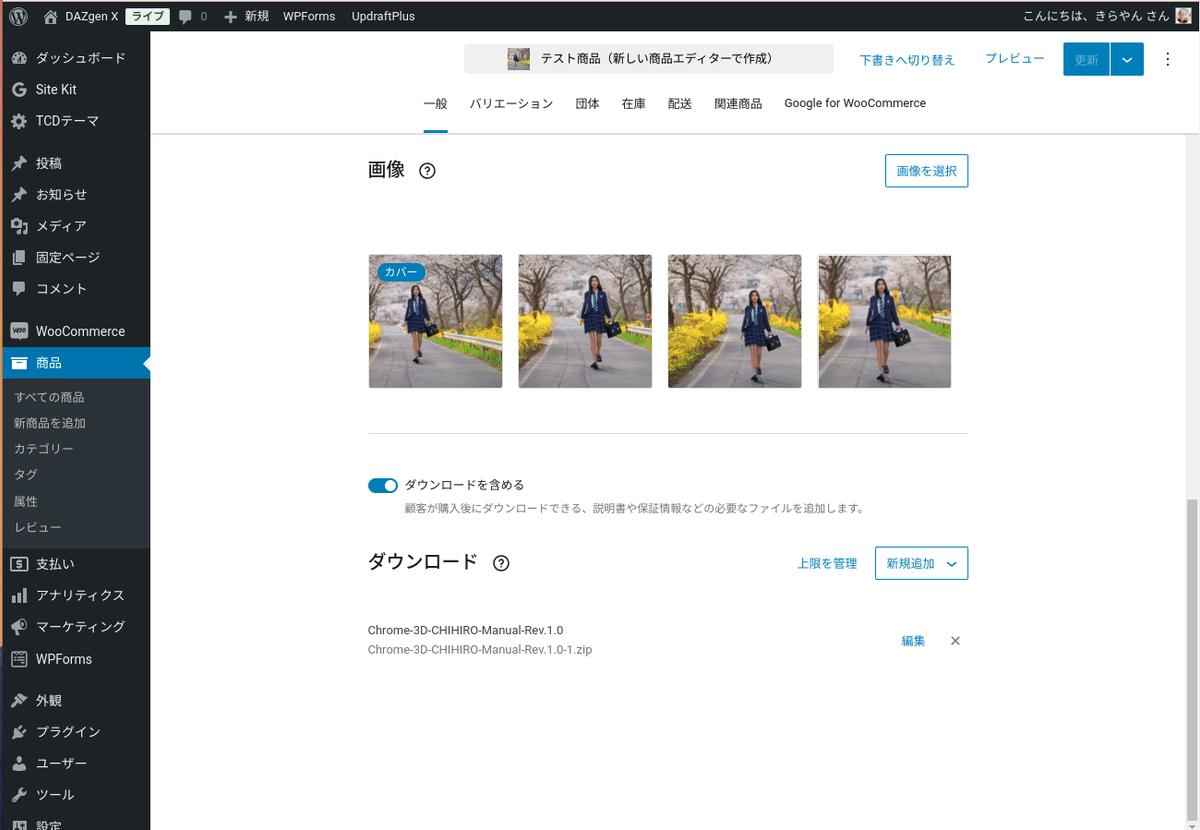This screenshot has height=830, width=1200.
Task: Click the plus icon for 新規
Action: pos(231,17)
